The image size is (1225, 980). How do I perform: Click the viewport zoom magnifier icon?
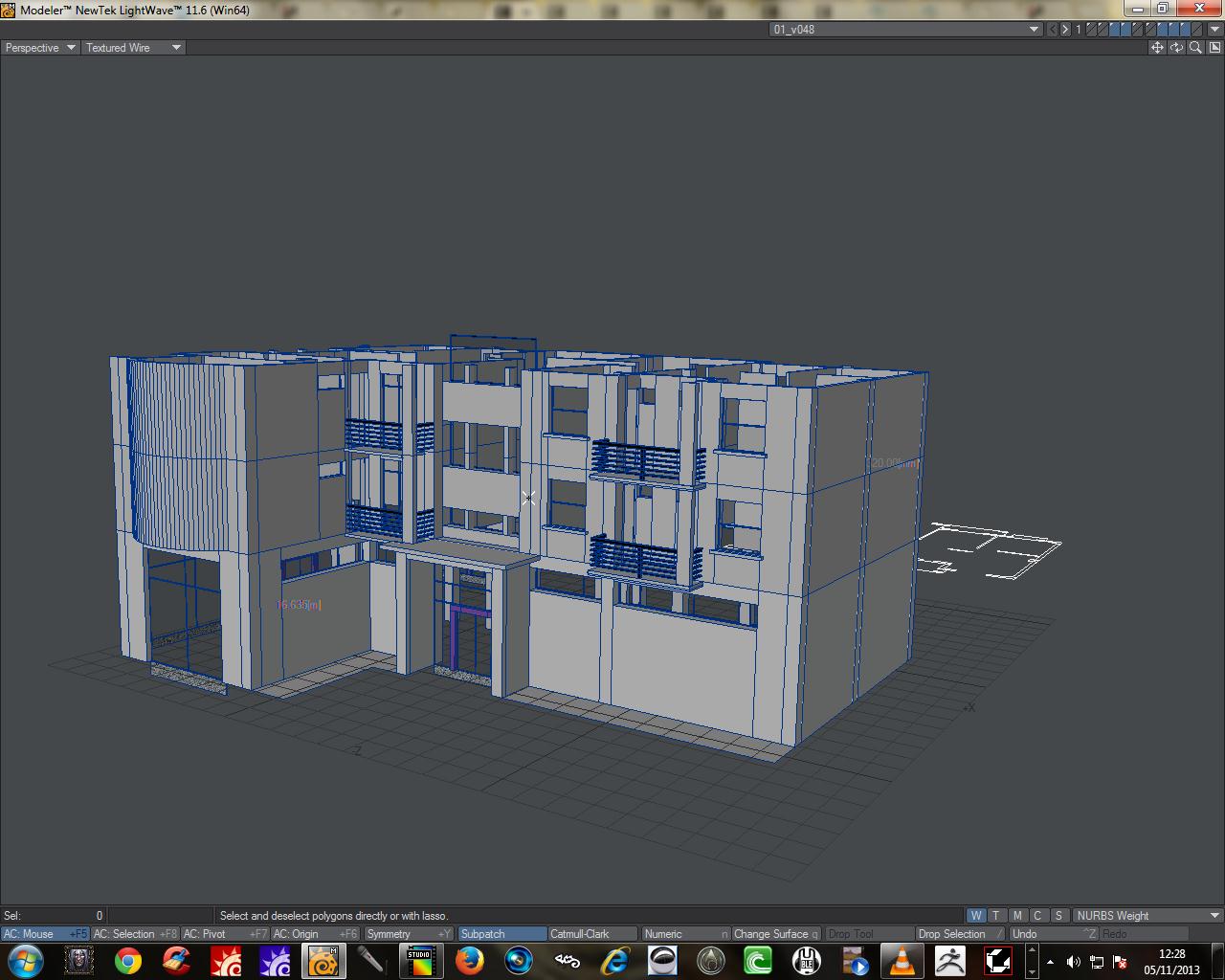pos(1195,48)
